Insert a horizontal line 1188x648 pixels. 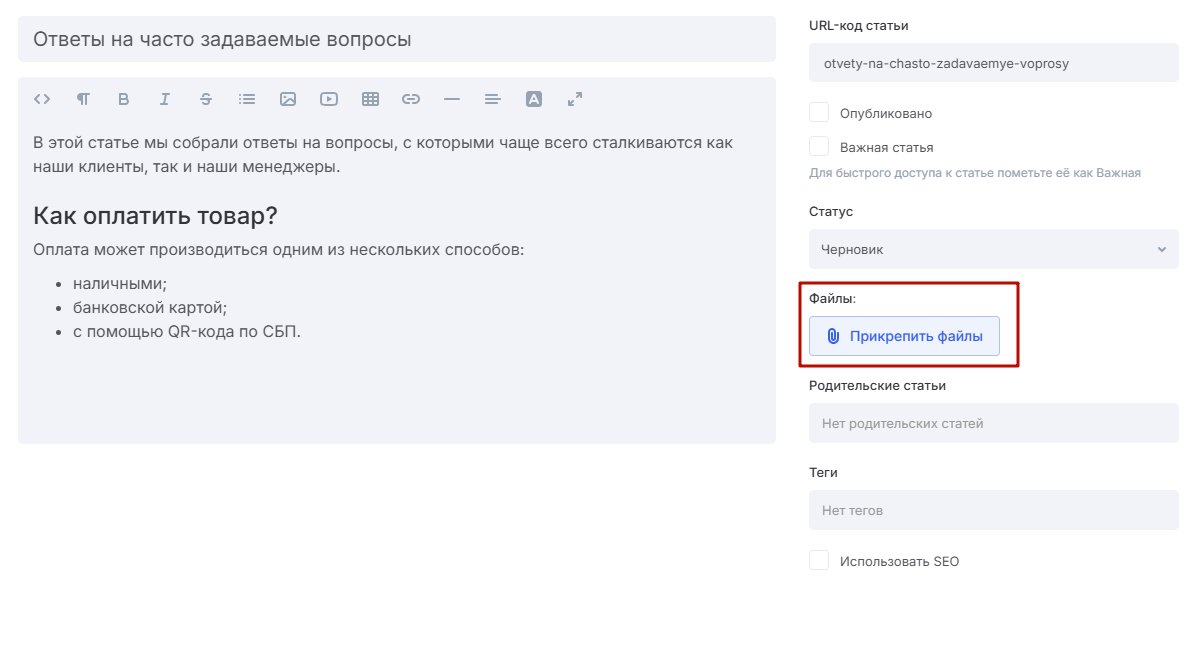pyautogui.click(x=452, y=99)
